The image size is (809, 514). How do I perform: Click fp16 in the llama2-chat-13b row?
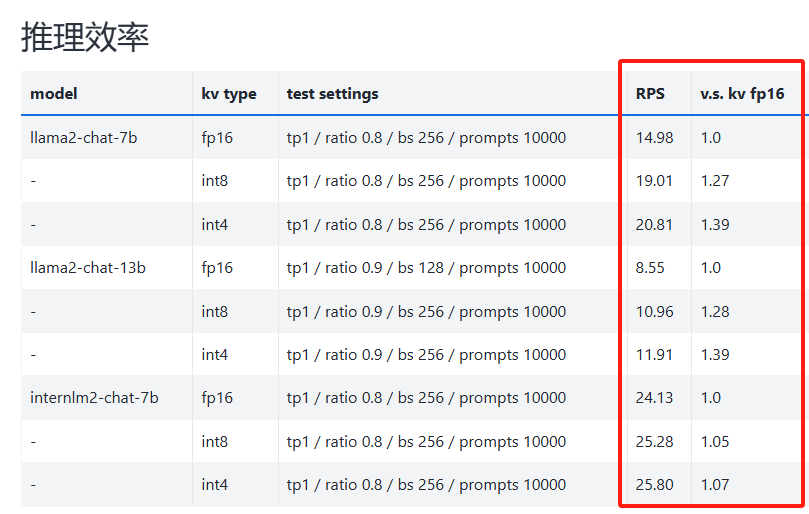coord(217,268)
